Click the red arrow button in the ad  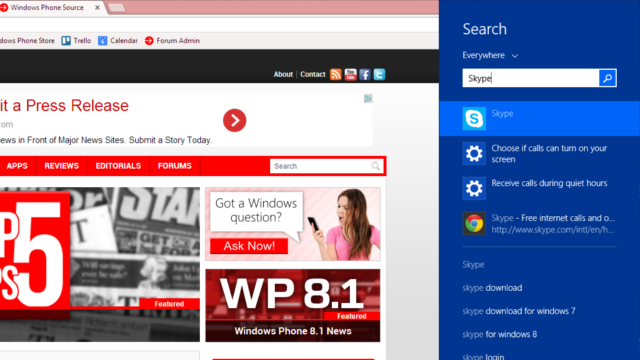235,120
